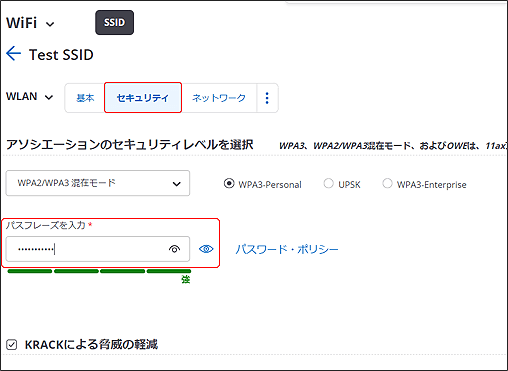Select the WPA3-Enterprise radio option
The image size is (508, 371).
387,183
